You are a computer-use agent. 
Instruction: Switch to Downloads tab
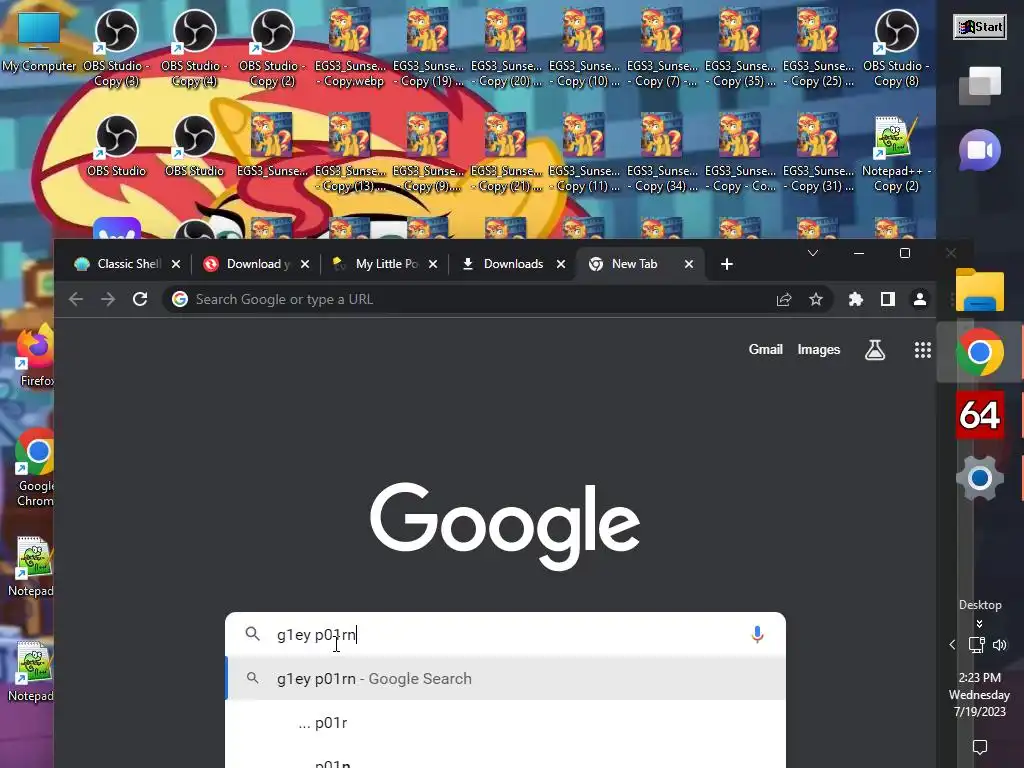point(513,264)
